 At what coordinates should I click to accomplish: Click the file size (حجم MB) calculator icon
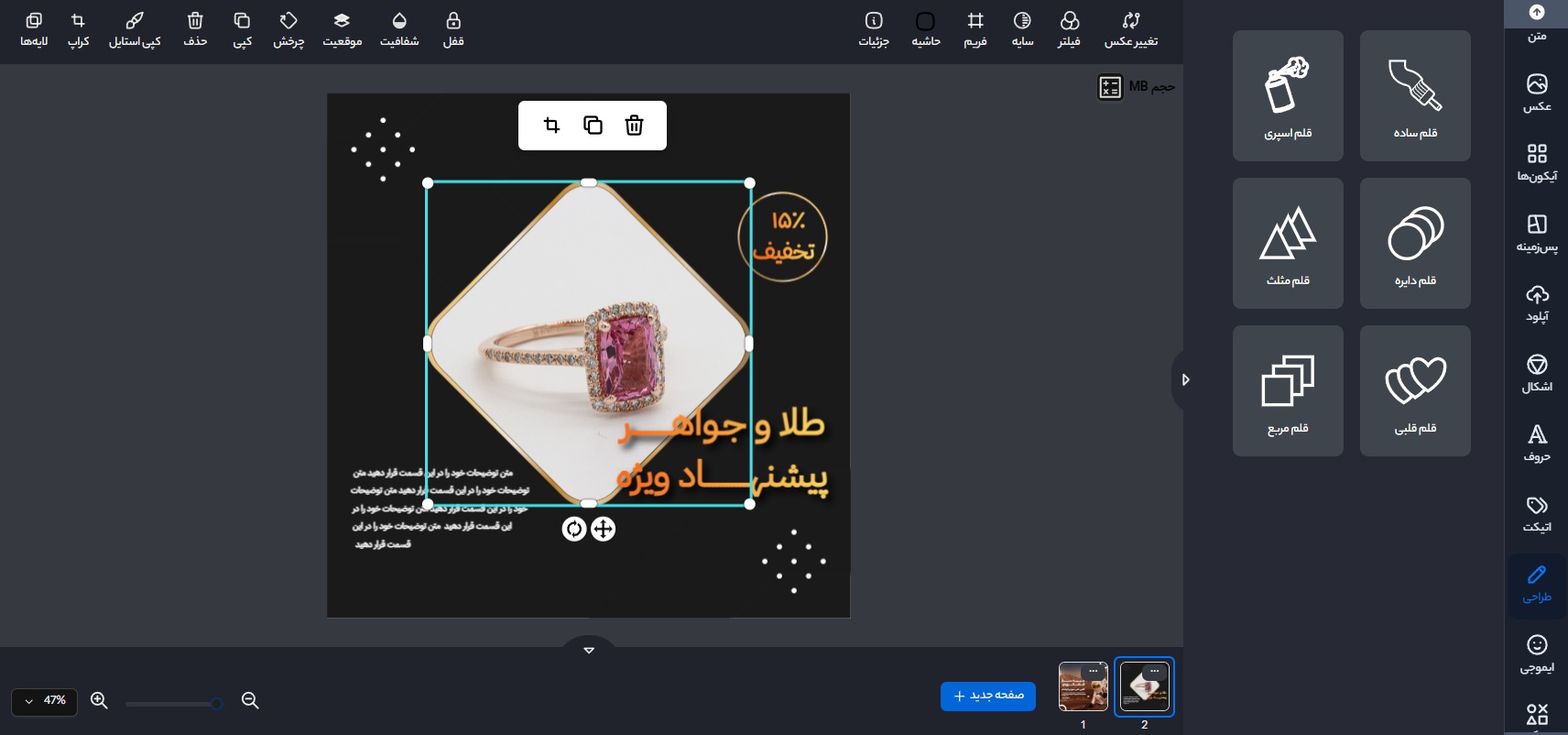point(1110,87)
